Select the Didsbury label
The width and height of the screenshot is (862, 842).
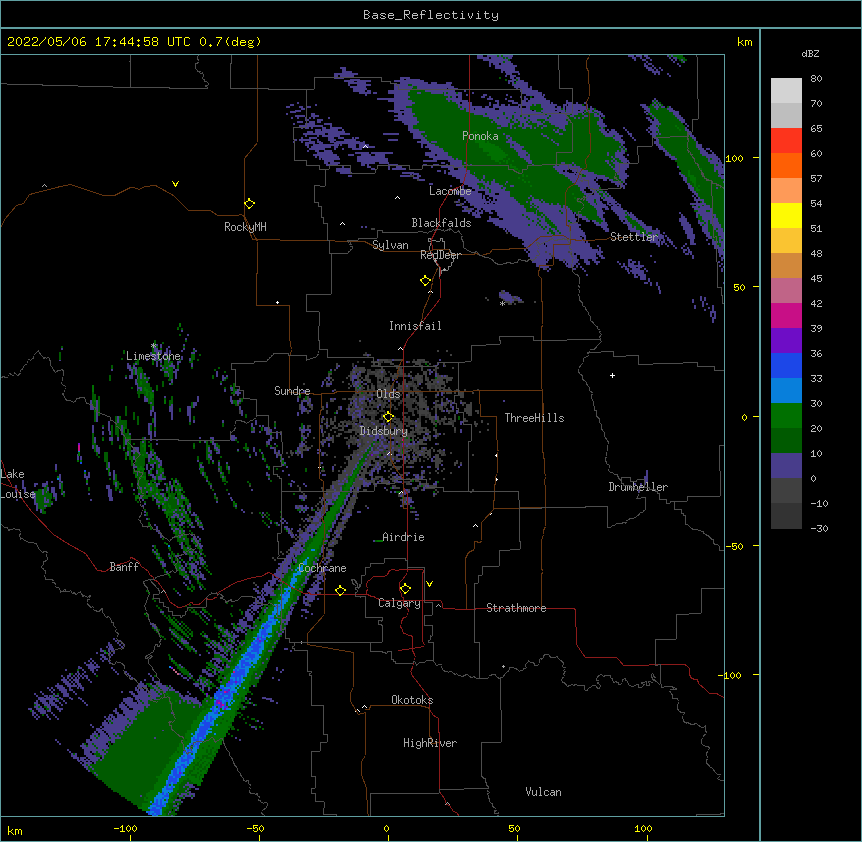[x=384, y=431]
